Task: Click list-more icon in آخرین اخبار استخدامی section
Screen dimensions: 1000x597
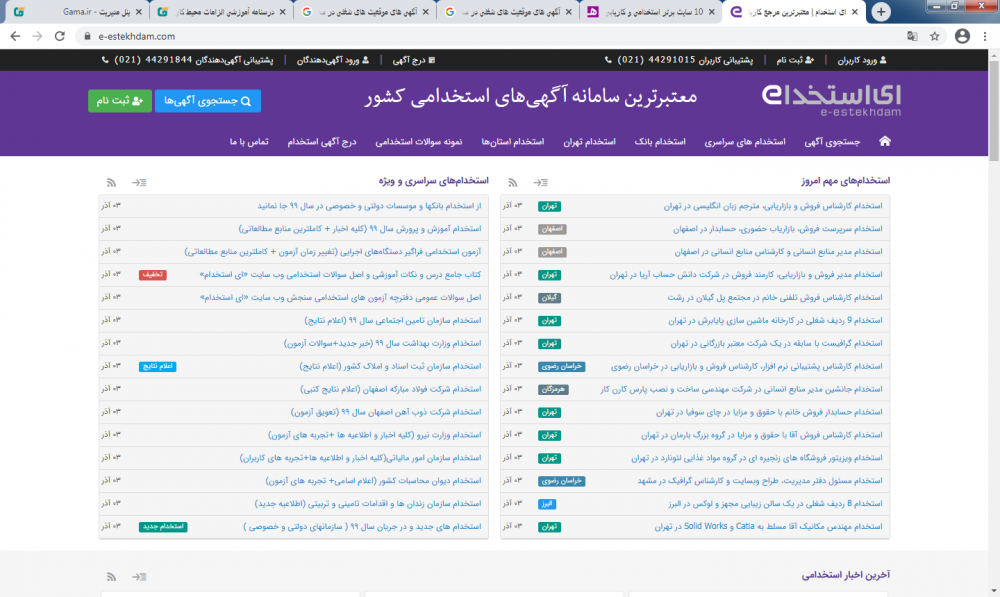Action: click(139, 577)
